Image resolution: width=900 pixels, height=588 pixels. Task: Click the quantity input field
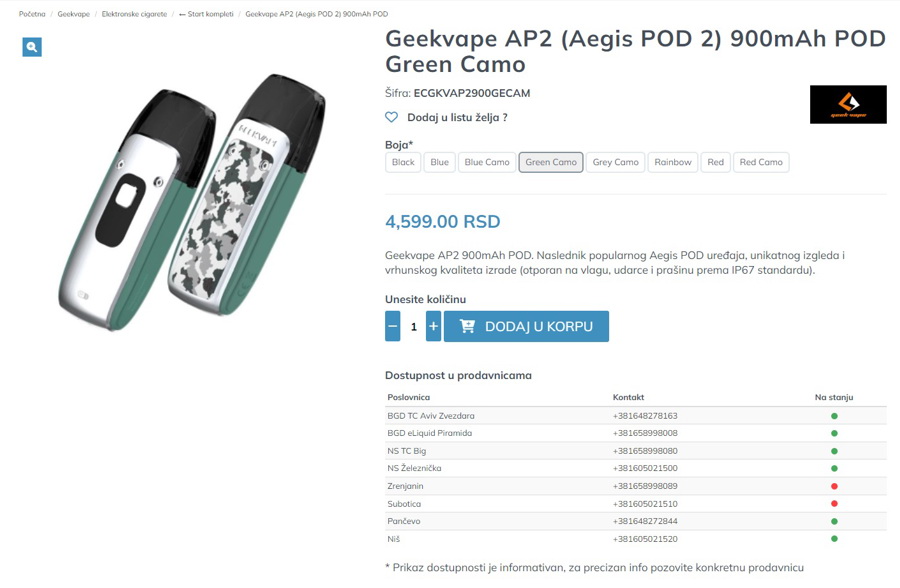pyautogui.click(x=413, y=326)
